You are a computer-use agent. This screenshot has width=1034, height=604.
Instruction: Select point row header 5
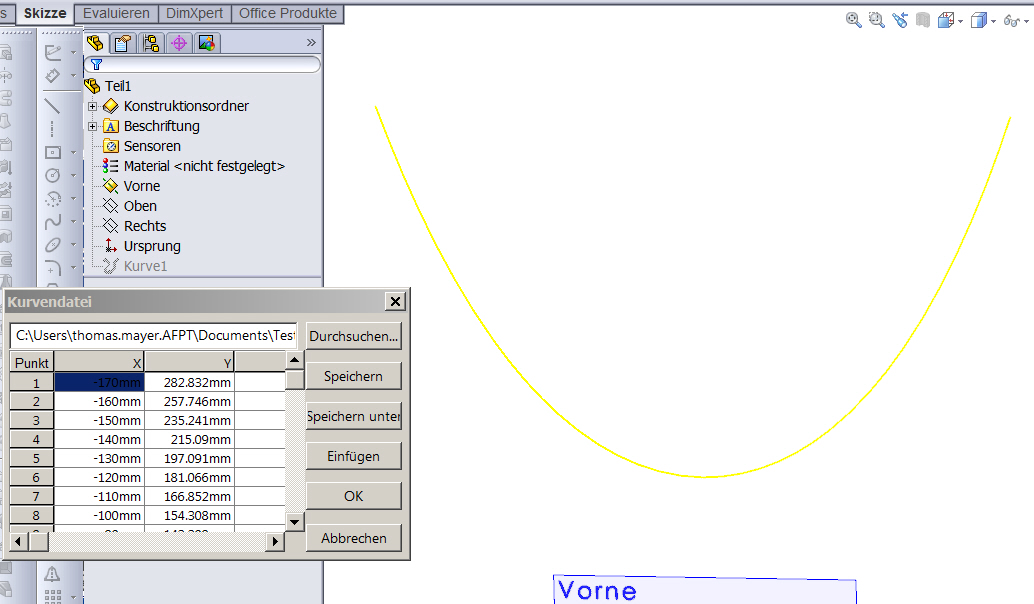32,458
